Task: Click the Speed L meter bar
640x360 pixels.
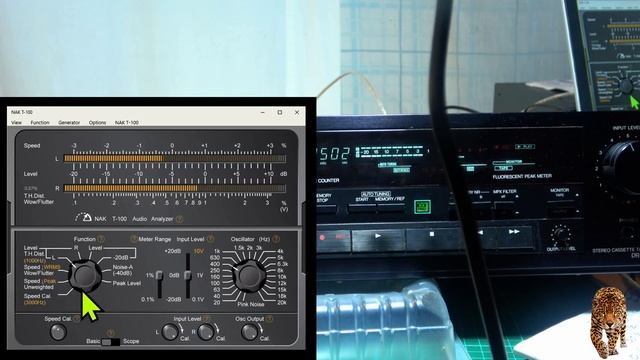Action: pyautogui.click(x=175, y=158)
